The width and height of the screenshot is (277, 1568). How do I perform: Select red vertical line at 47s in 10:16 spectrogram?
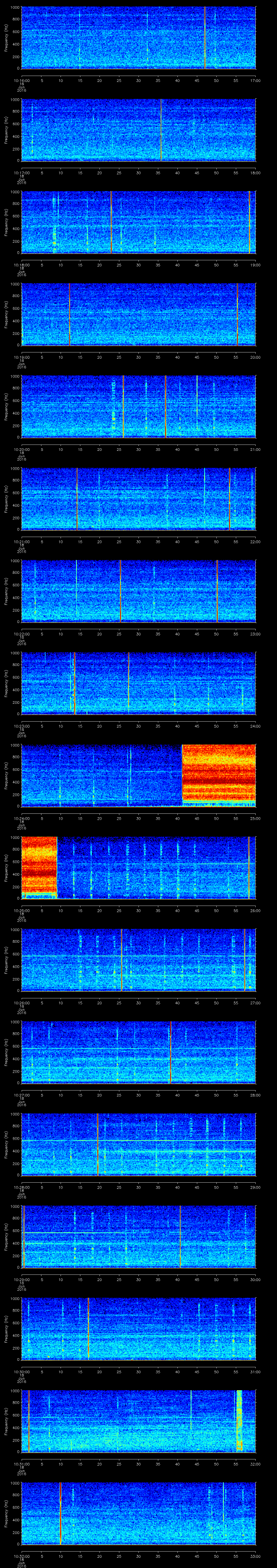pos(205,38)
